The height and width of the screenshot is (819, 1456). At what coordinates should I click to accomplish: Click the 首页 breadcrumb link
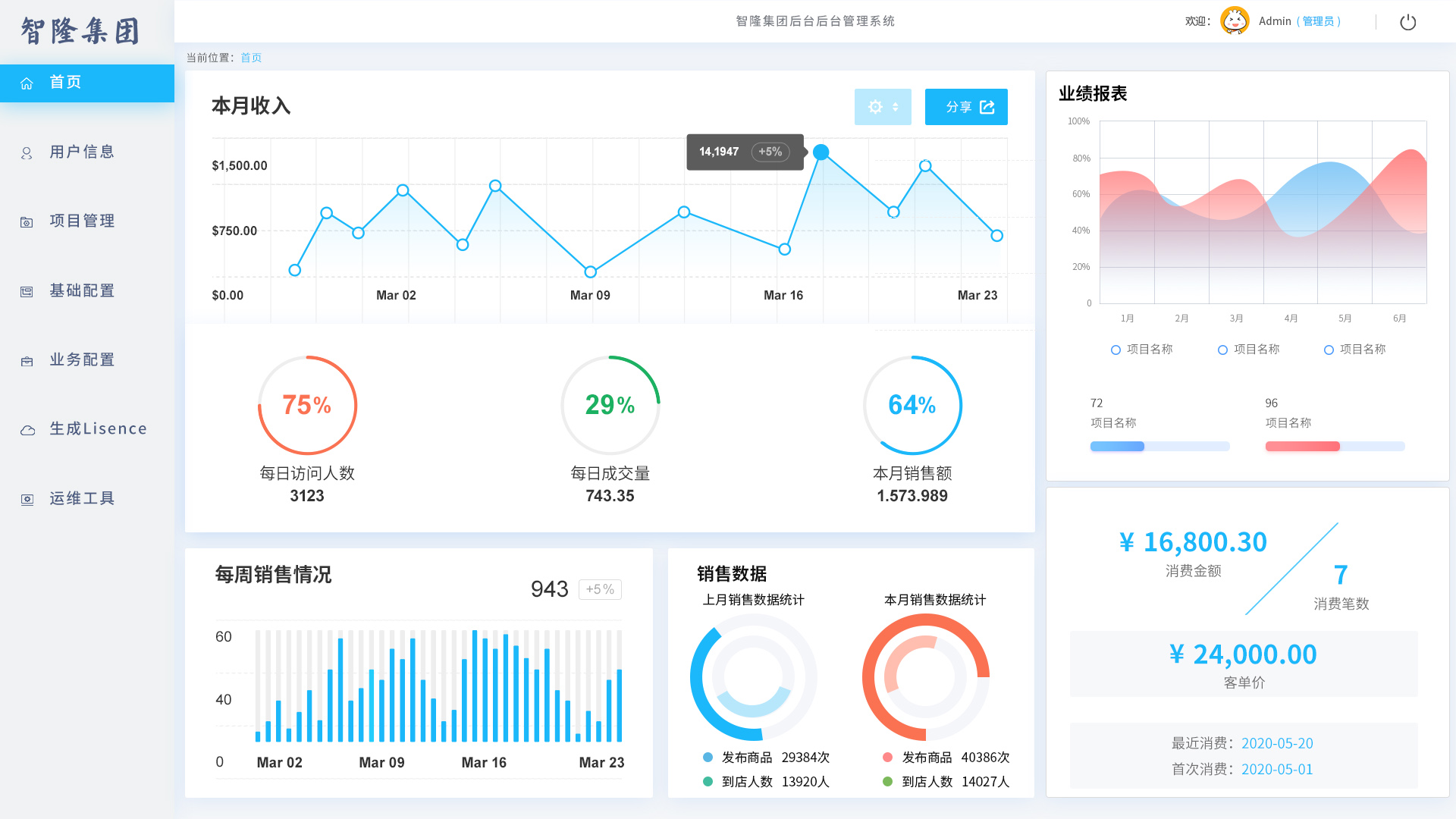click(x=251, y=58)
